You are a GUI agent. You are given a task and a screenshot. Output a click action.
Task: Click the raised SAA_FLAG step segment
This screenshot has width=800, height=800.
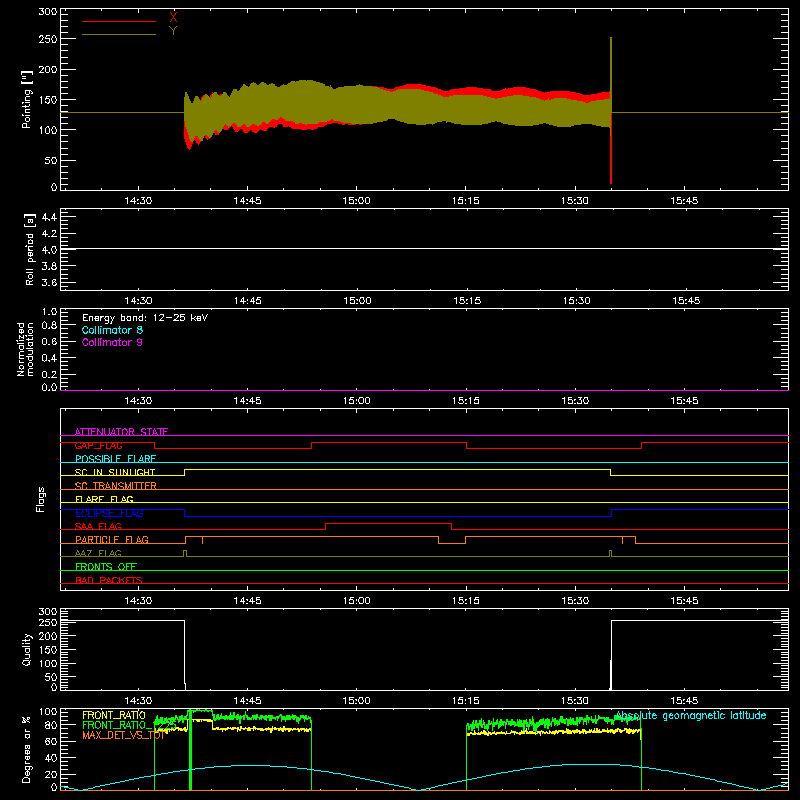[389, 523]
